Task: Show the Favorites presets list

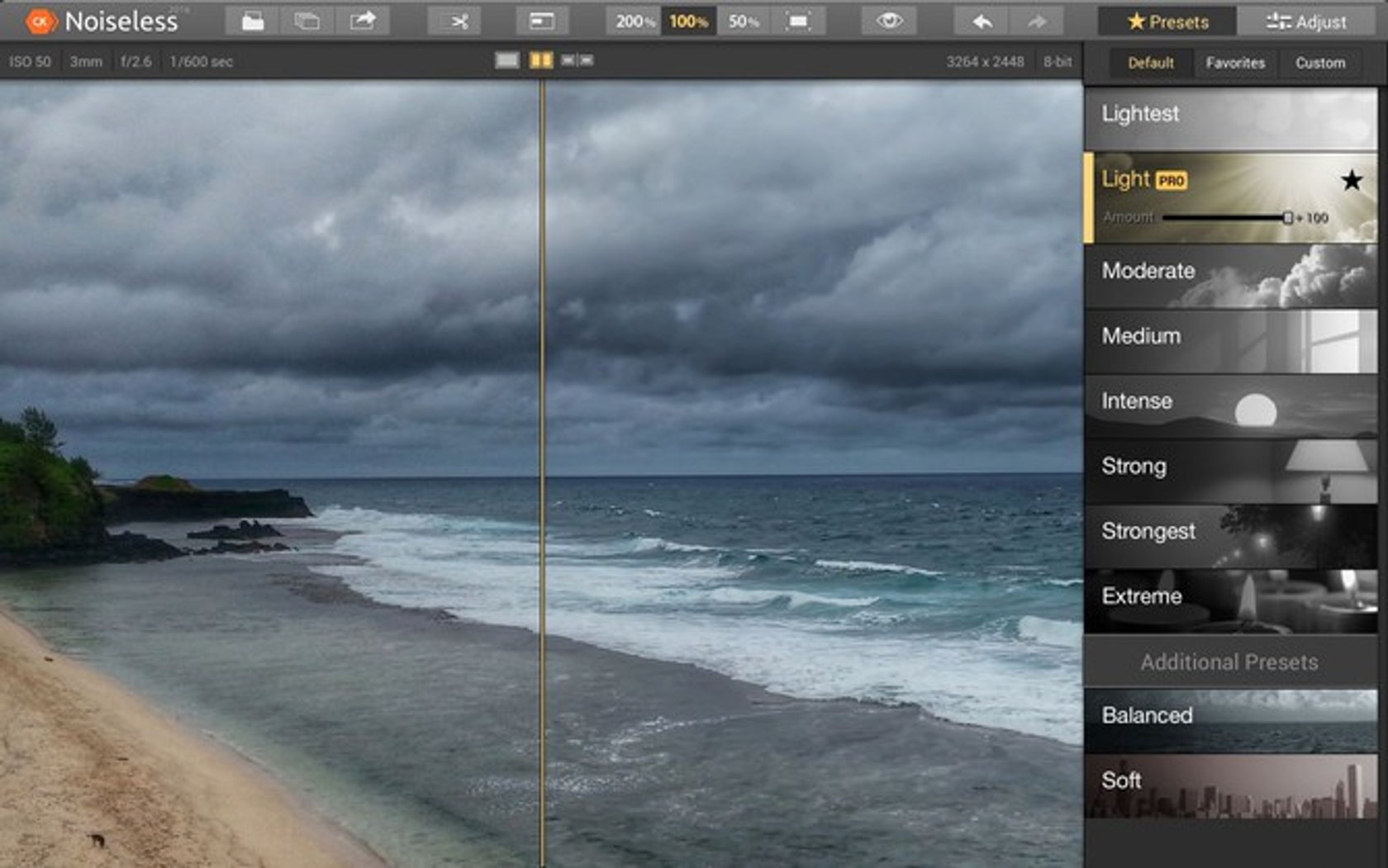Action: click(x=1234, y=63)
